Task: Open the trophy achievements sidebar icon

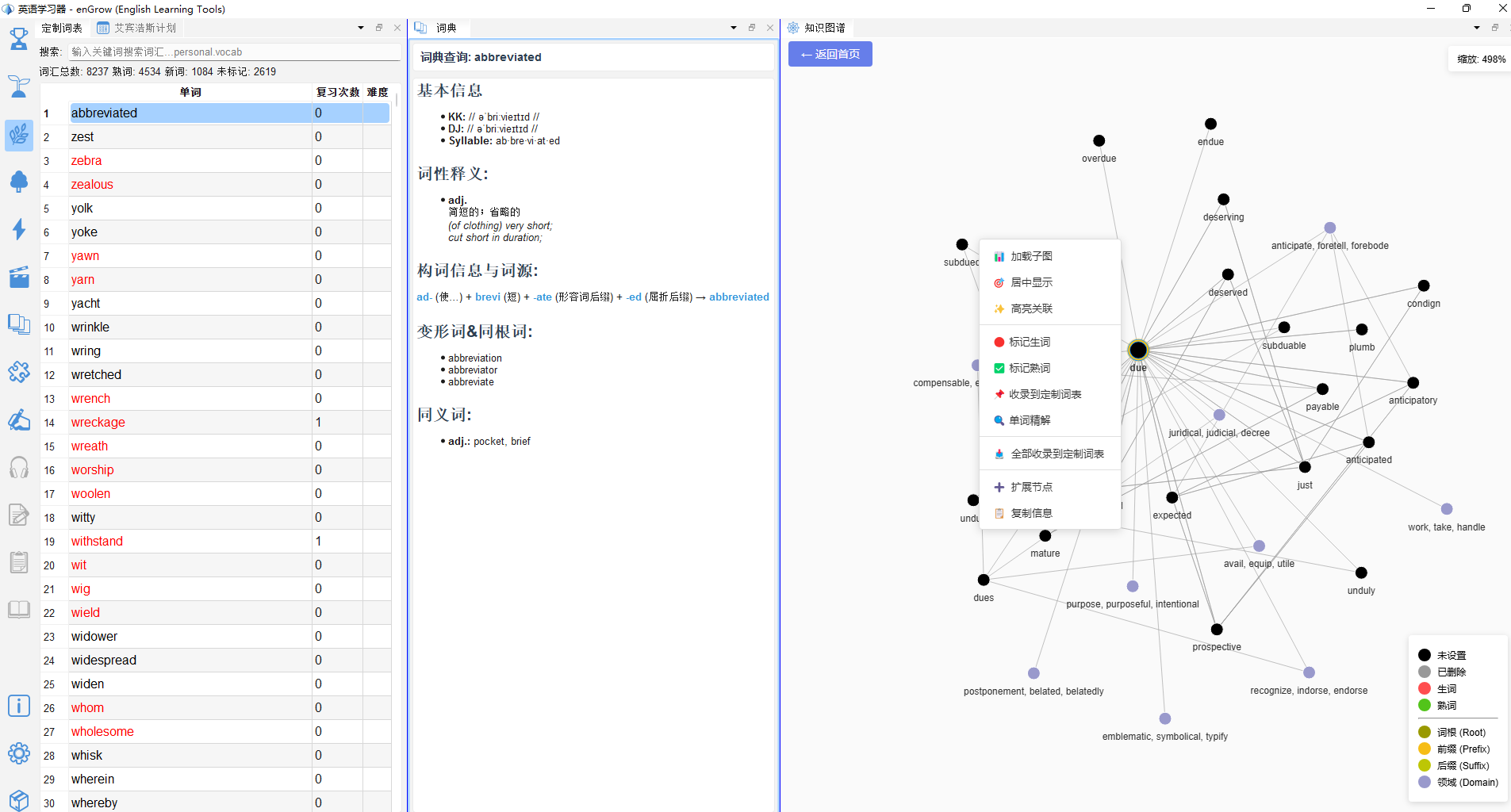Action: pyautogui.click(x=19, y=38)
